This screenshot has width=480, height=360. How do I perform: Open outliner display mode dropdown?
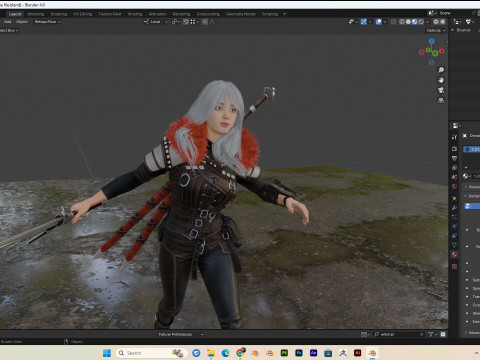coord(457,22)
